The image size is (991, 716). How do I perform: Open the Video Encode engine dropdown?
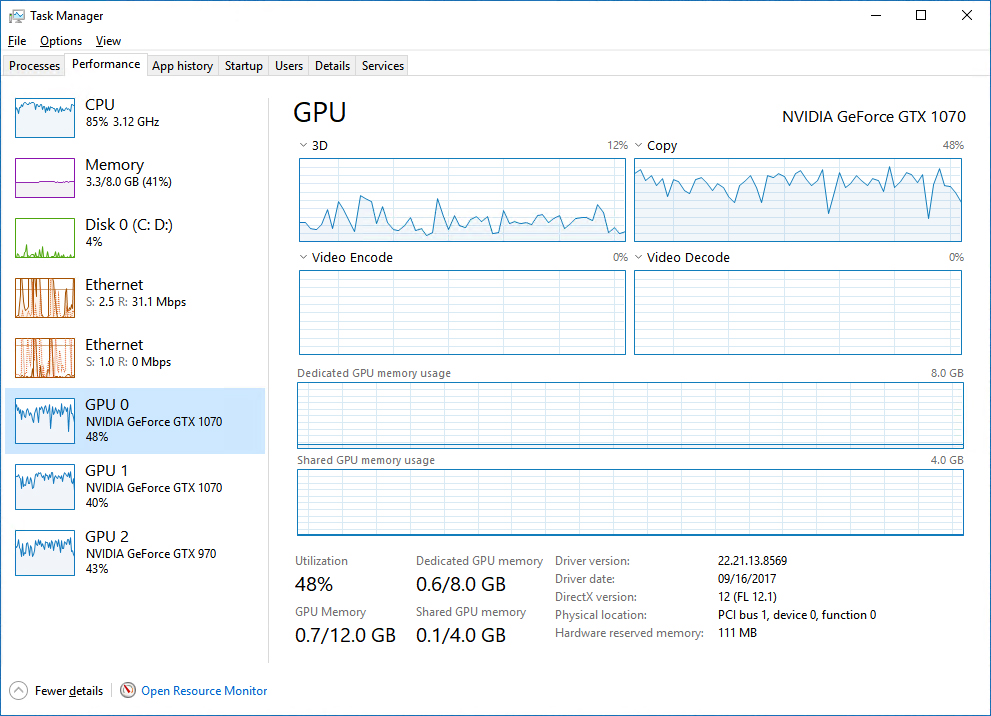point(303,257)
